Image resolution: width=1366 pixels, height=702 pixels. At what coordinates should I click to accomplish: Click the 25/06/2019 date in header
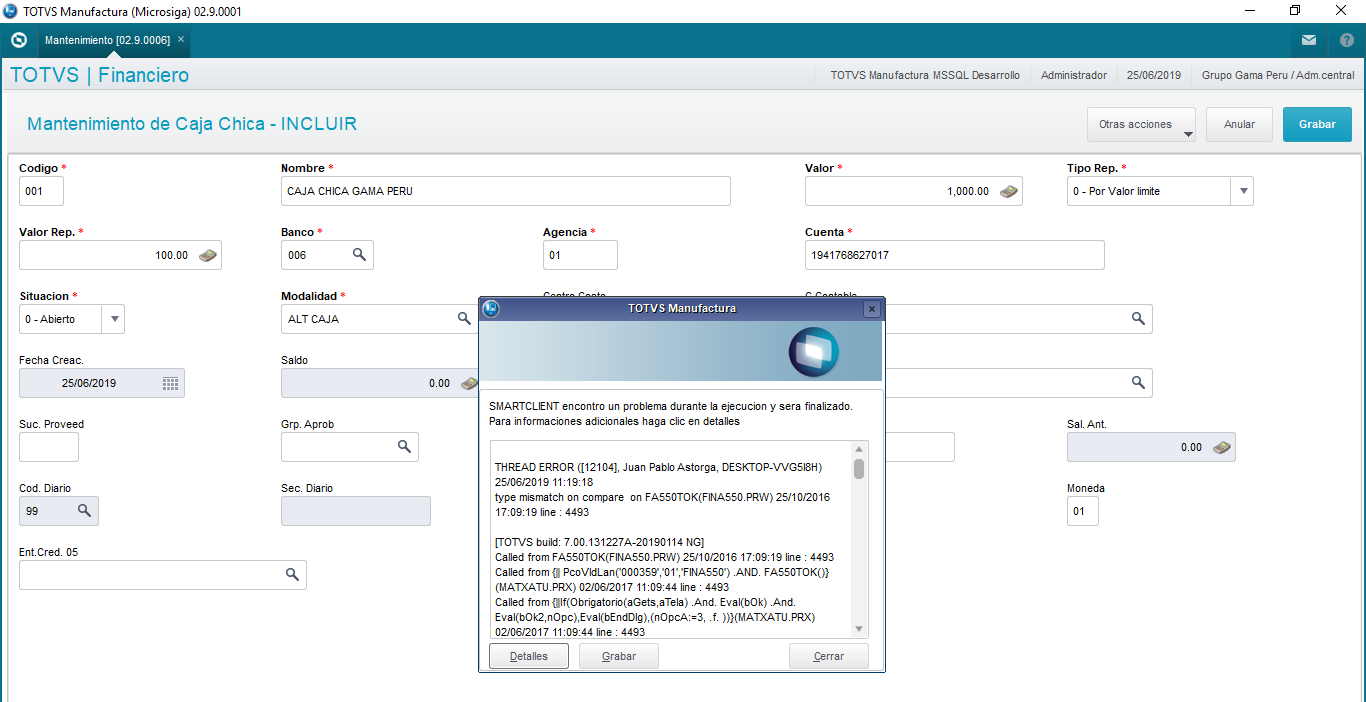coord(1154,75)
